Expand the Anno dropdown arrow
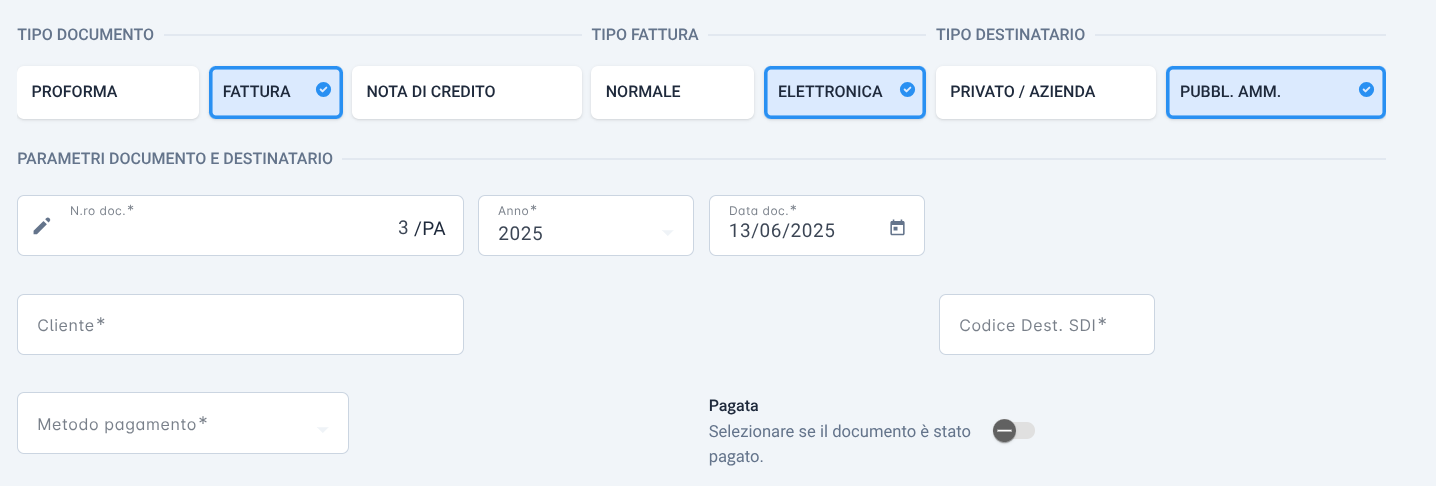 pos(667,234)
